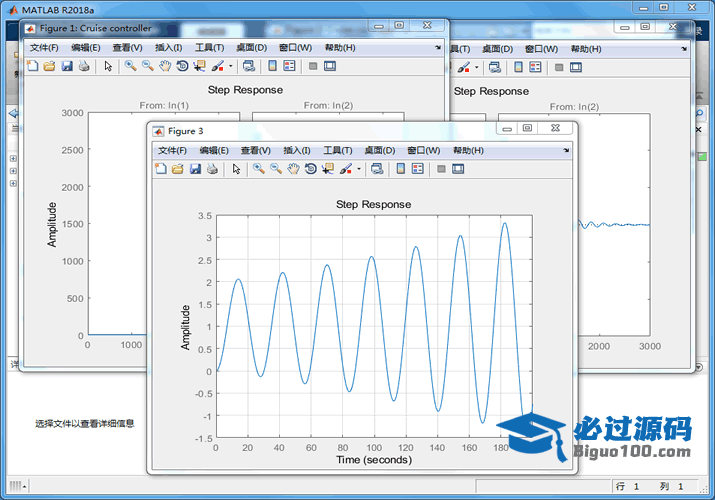Open file icon in Figure 3 toolbar
715x500 pixels.
click(x=178, y=169)
